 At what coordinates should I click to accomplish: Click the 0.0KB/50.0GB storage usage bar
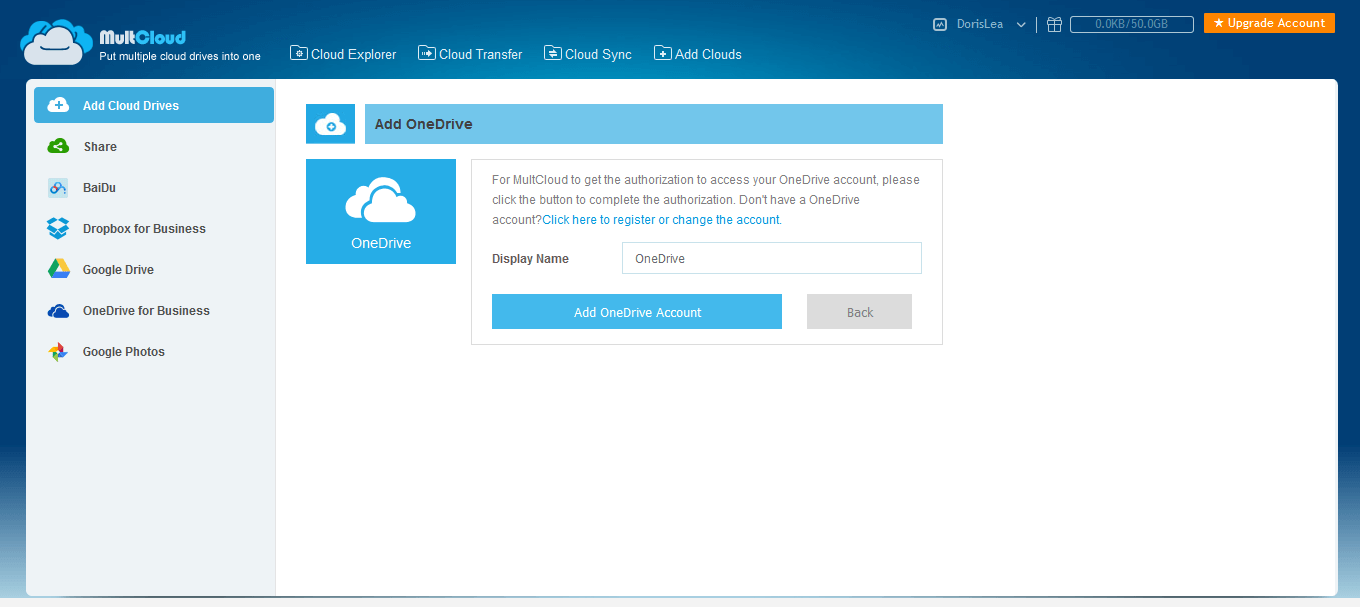(x=1132, y=24)
